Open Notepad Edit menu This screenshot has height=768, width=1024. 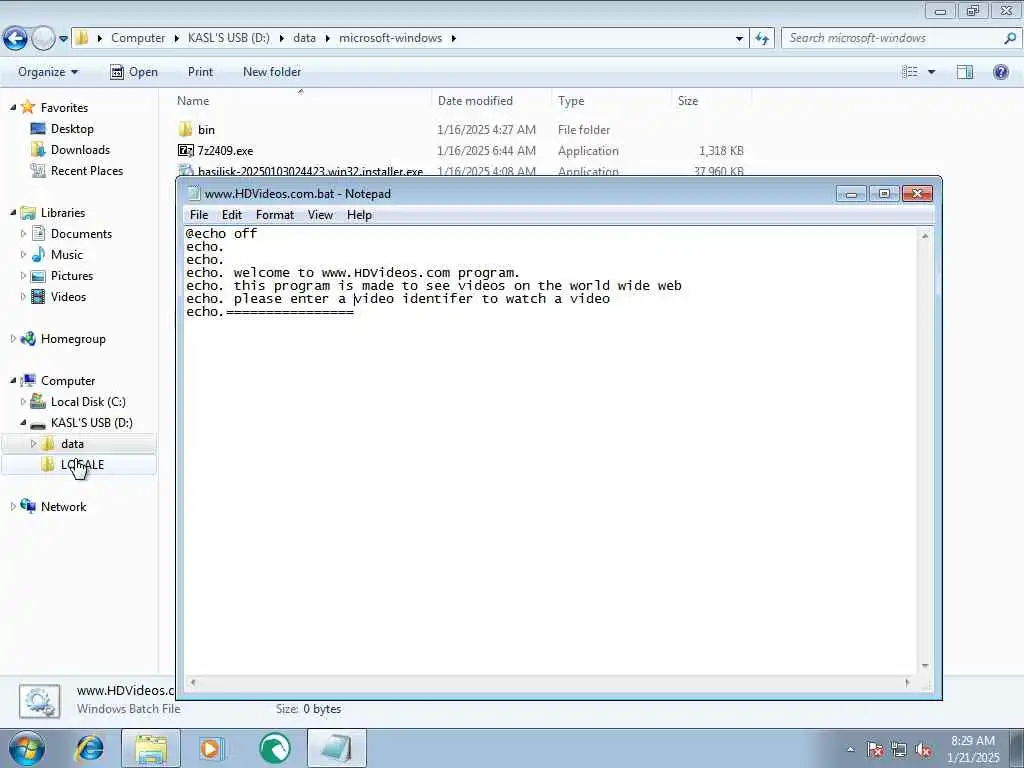[x=232, y=215]
